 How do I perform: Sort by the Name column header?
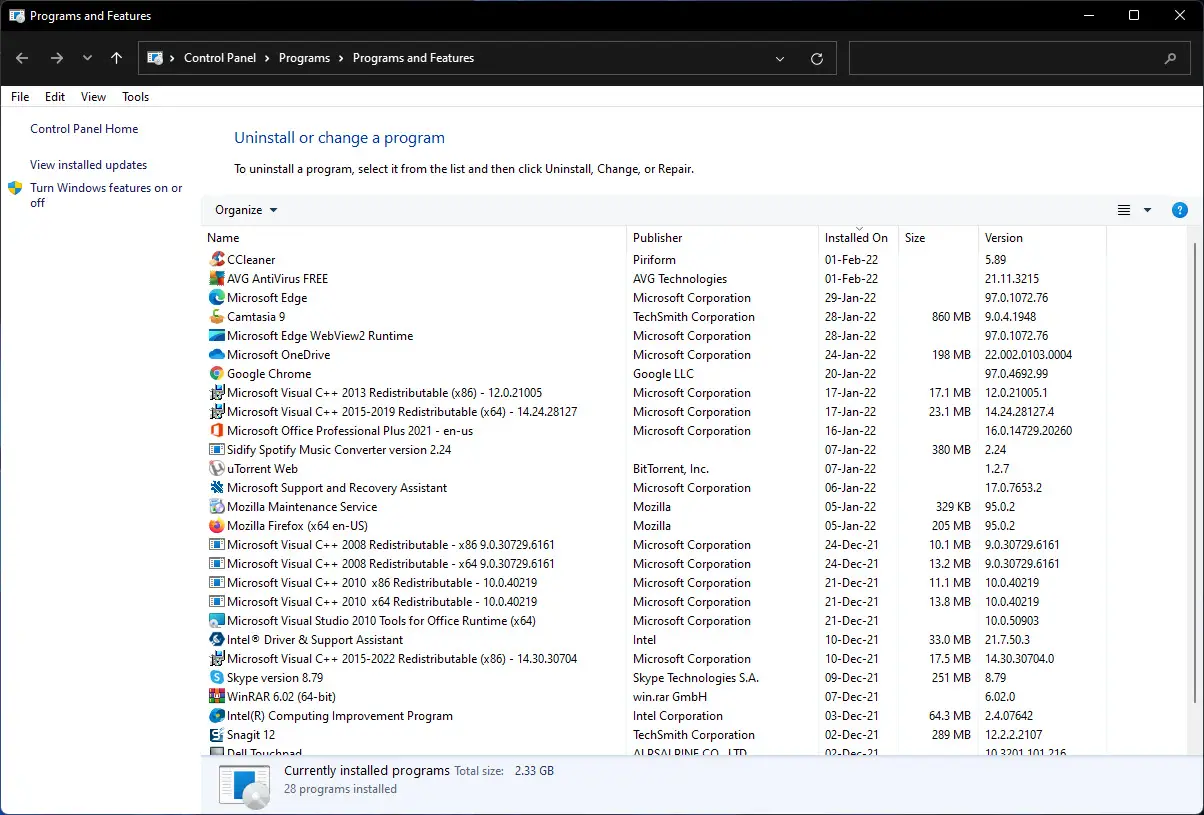tap(414, 238)
